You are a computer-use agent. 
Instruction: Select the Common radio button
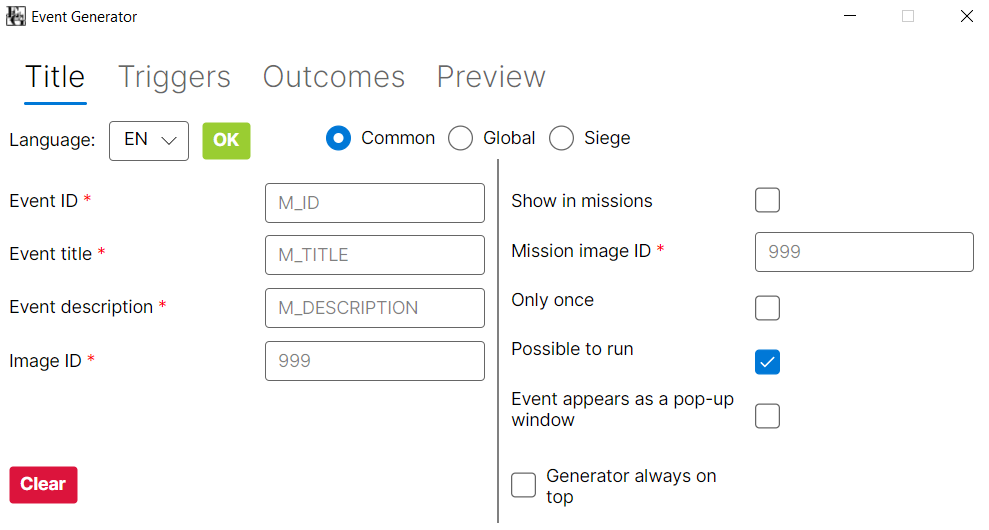pos(339,138)
